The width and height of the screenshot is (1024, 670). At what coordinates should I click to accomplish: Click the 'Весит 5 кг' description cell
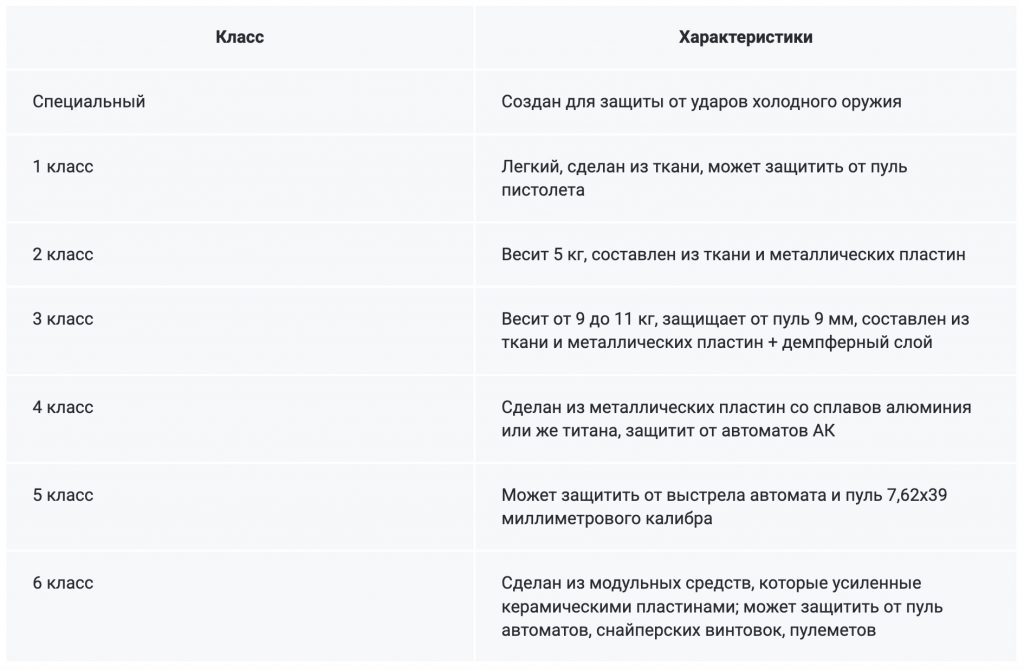point(745,255)
